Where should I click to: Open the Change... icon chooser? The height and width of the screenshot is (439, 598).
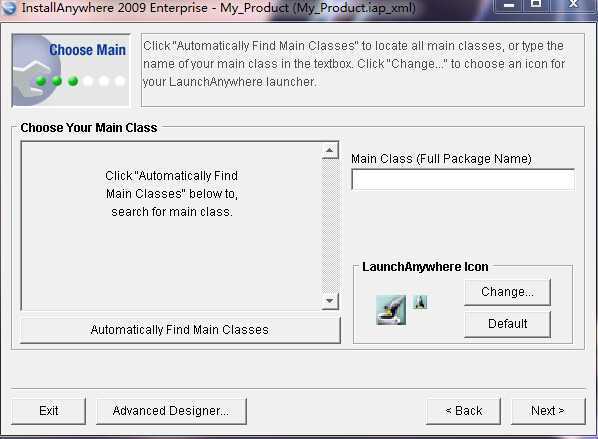pyautogui.click(x=507, y=292)
